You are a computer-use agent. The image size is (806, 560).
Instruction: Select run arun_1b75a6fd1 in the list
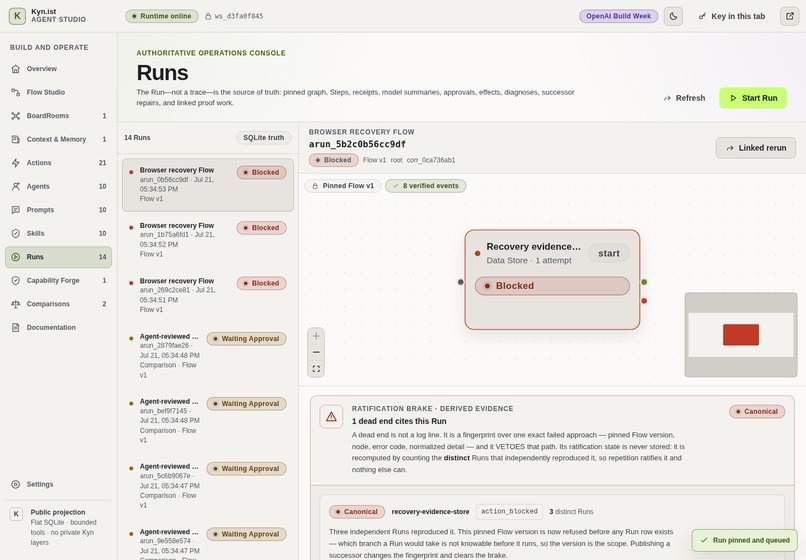(208, 240)
